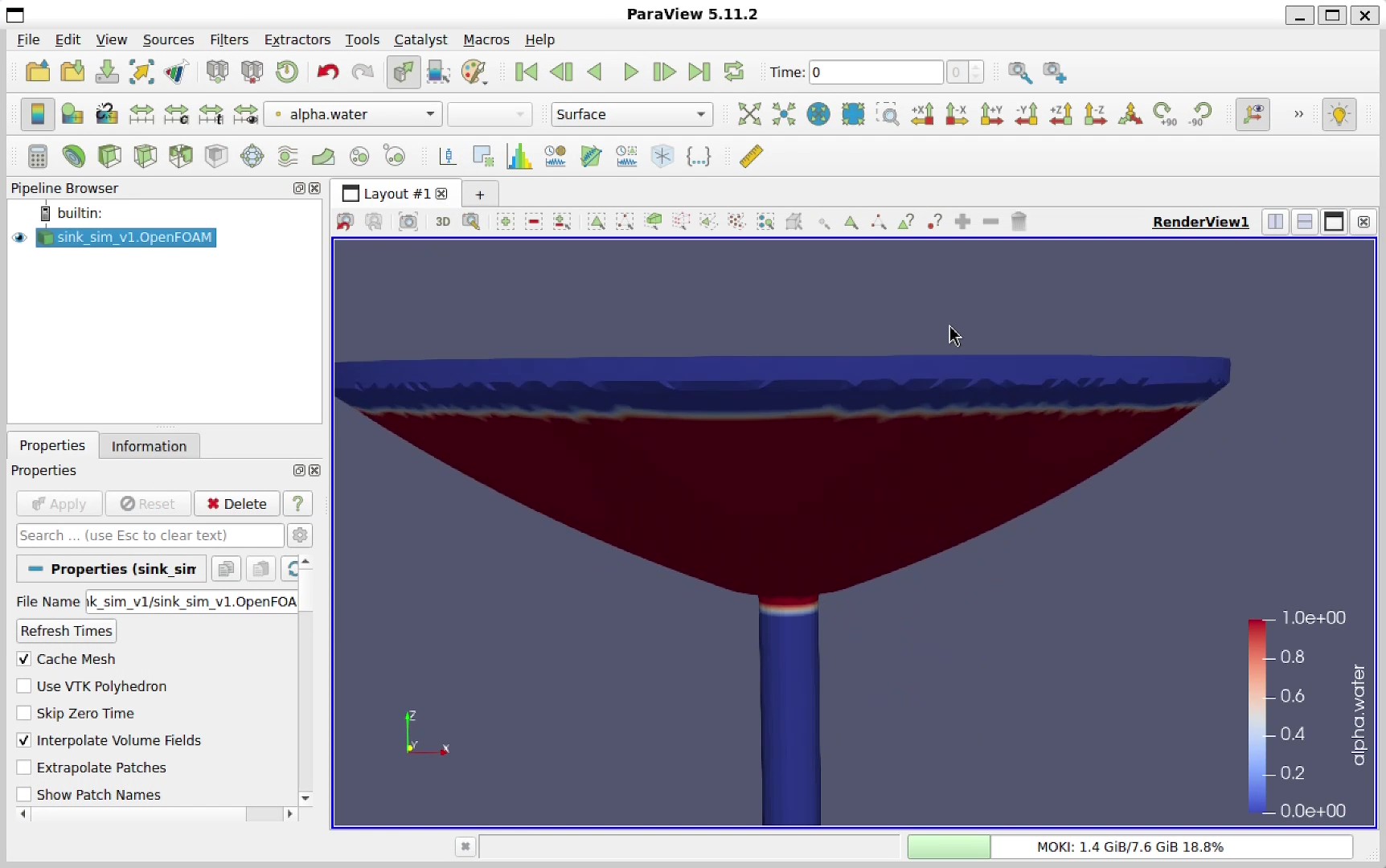Open the Surface representation dropdown
1386x868 pixels.
click(x=631, y=115)
